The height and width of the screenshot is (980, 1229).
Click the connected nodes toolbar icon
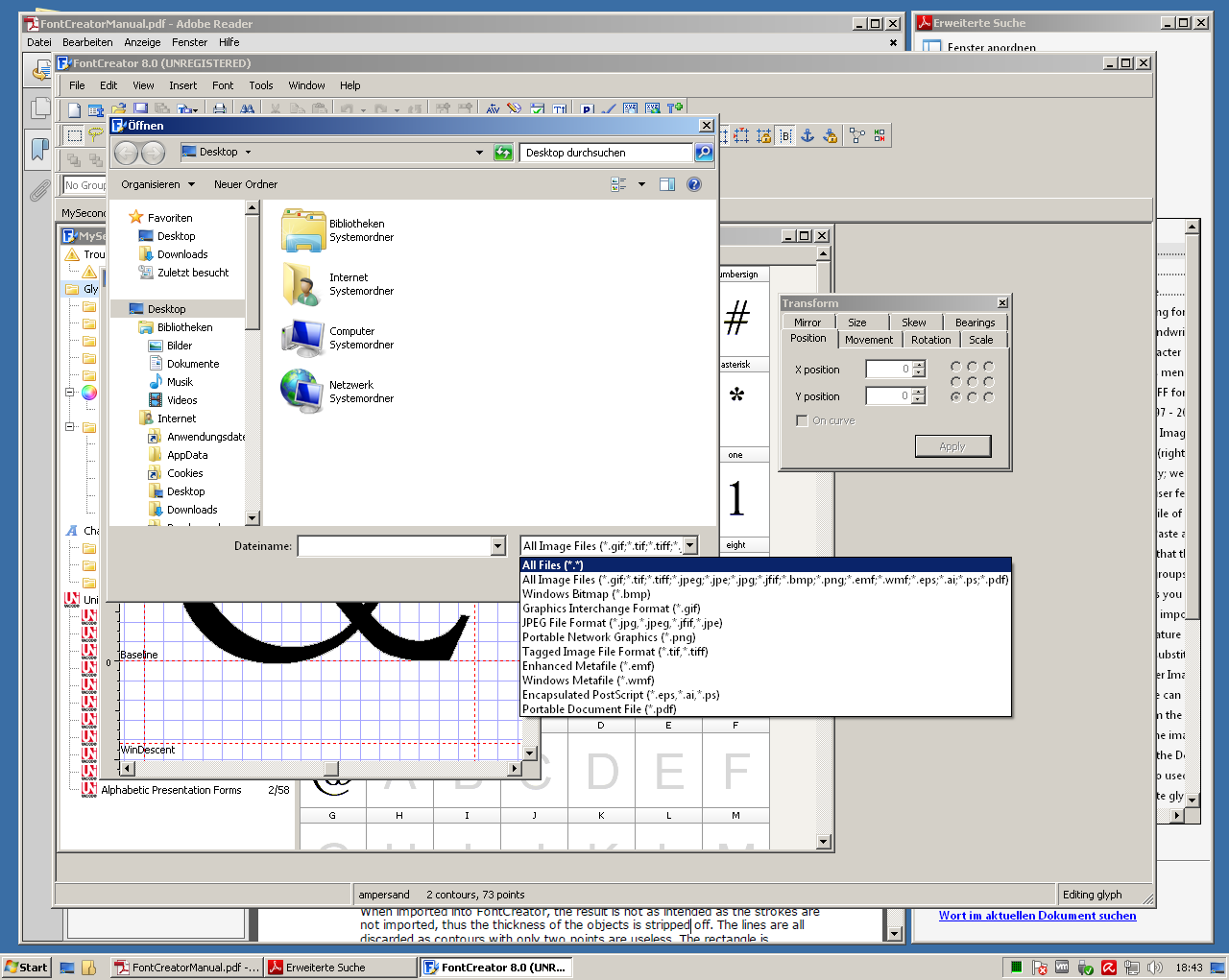click(x=856, y=135)
